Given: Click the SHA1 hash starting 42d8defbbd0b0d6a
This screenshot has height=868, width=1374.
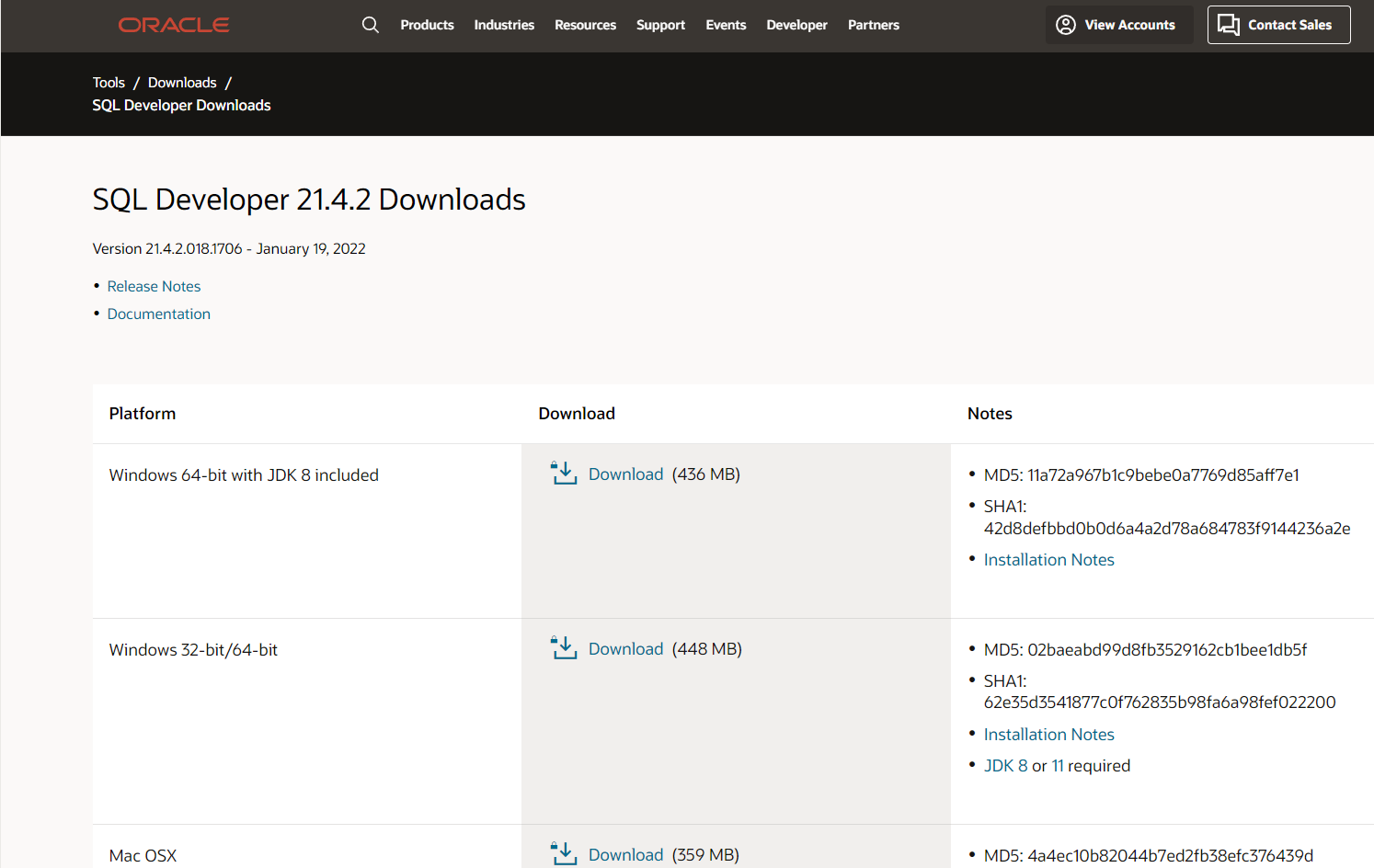Looking at the screenshot, I should tap(1167, 529).
